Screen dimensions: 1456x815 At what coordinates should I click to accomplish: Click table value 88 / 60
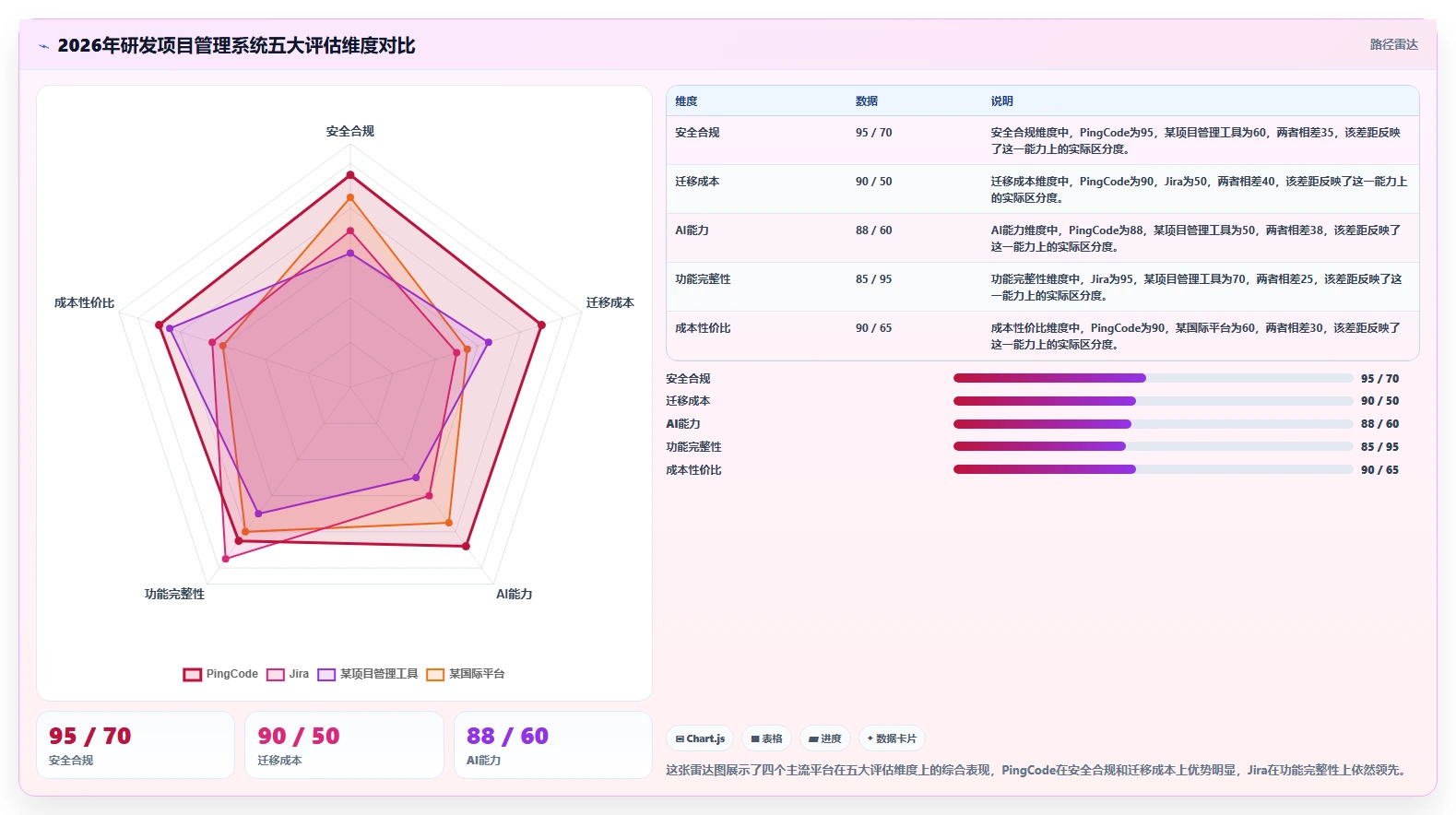873,230
